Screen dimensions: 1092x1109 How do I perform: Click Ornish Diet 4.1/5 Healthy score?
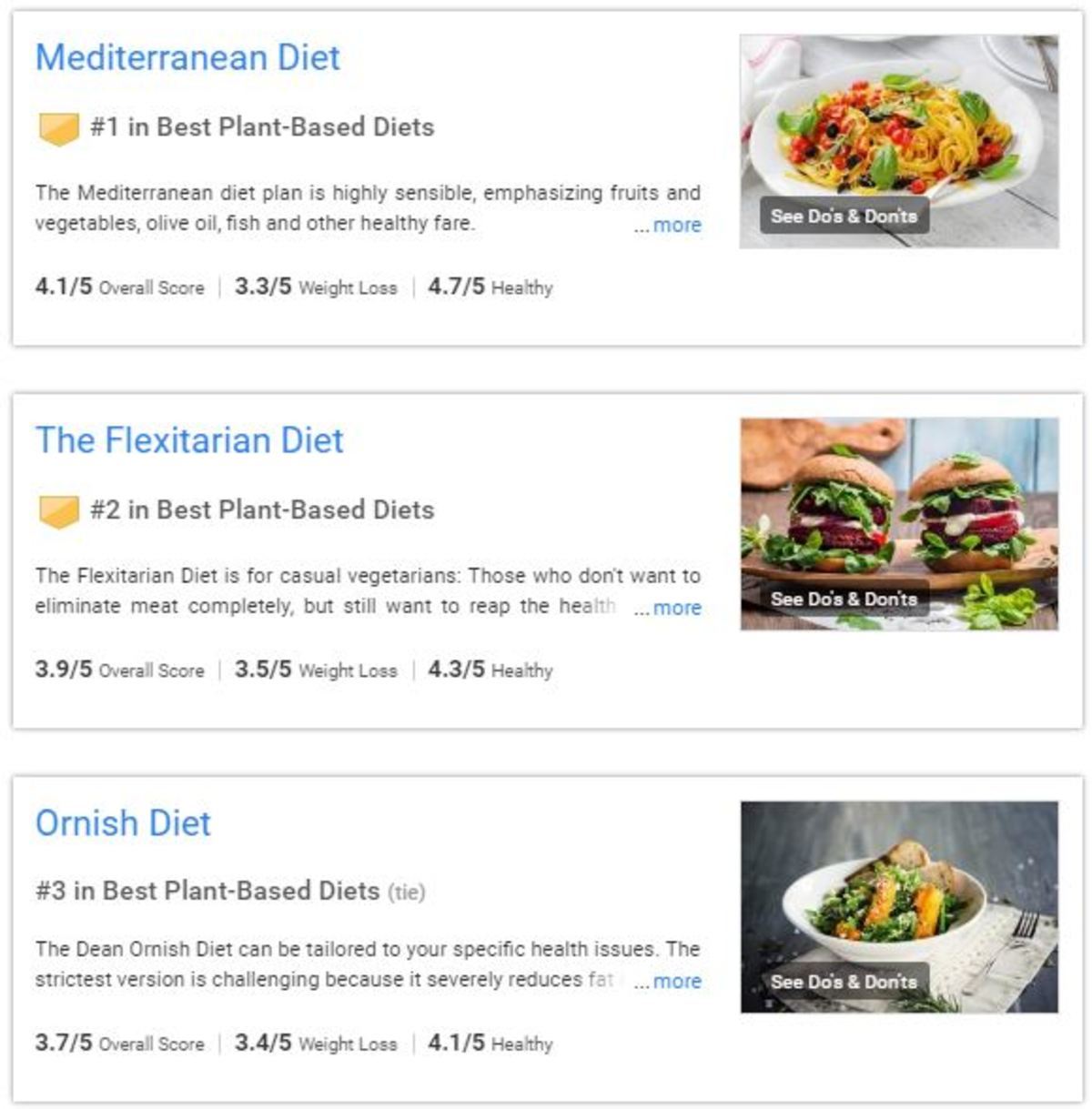[x=490, y=1043]
